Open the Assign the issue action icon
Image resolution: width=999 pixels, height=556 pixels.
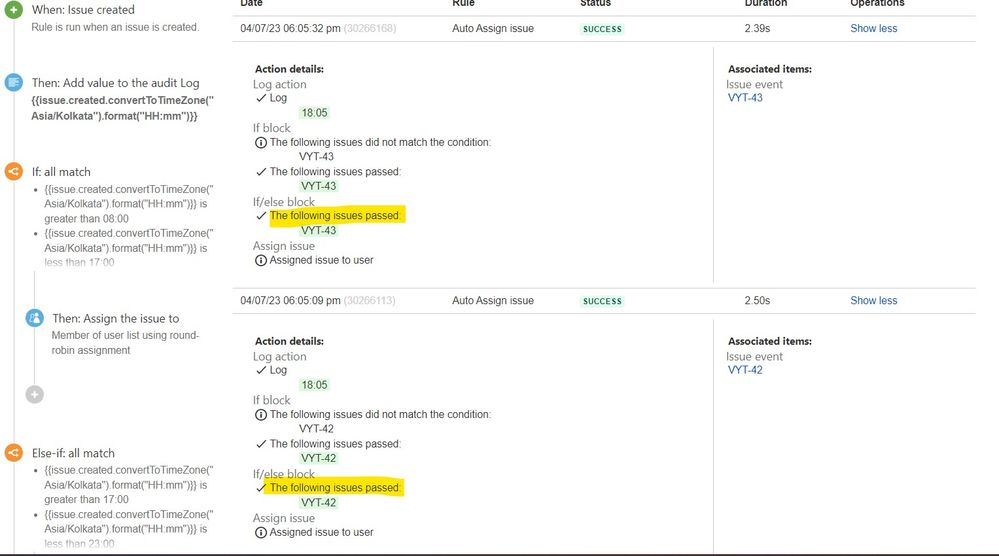[34, 318]
